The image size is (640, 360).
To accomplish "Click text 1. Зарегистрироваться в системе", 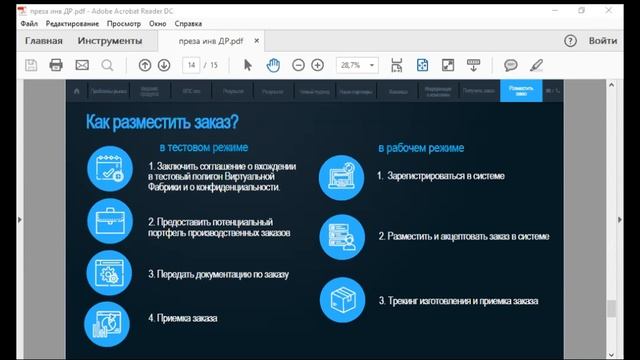I will [441, 176].
